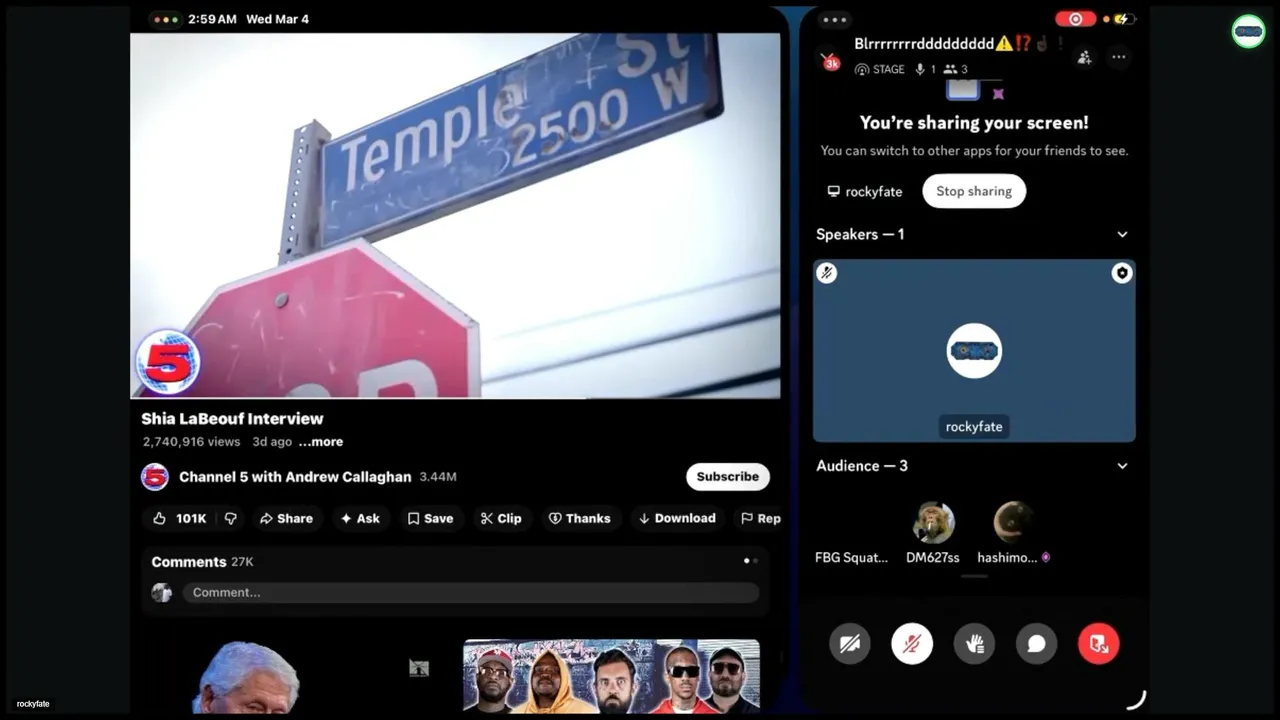The width and height of the screenshot is (1280, 720).
Task: Open rockyfate's avatar in the speaker tile
Action: pyautogui.click(x=974, y=351)
